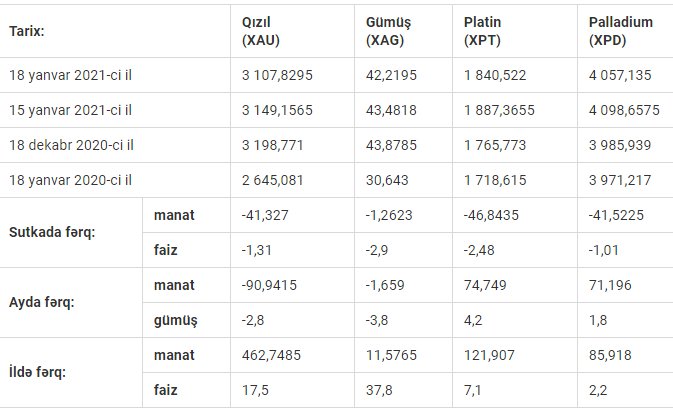Click the 18 yanvar 2021-ci il row label
The height and width of the screenshot is (411, 673).
click(70, 75)
